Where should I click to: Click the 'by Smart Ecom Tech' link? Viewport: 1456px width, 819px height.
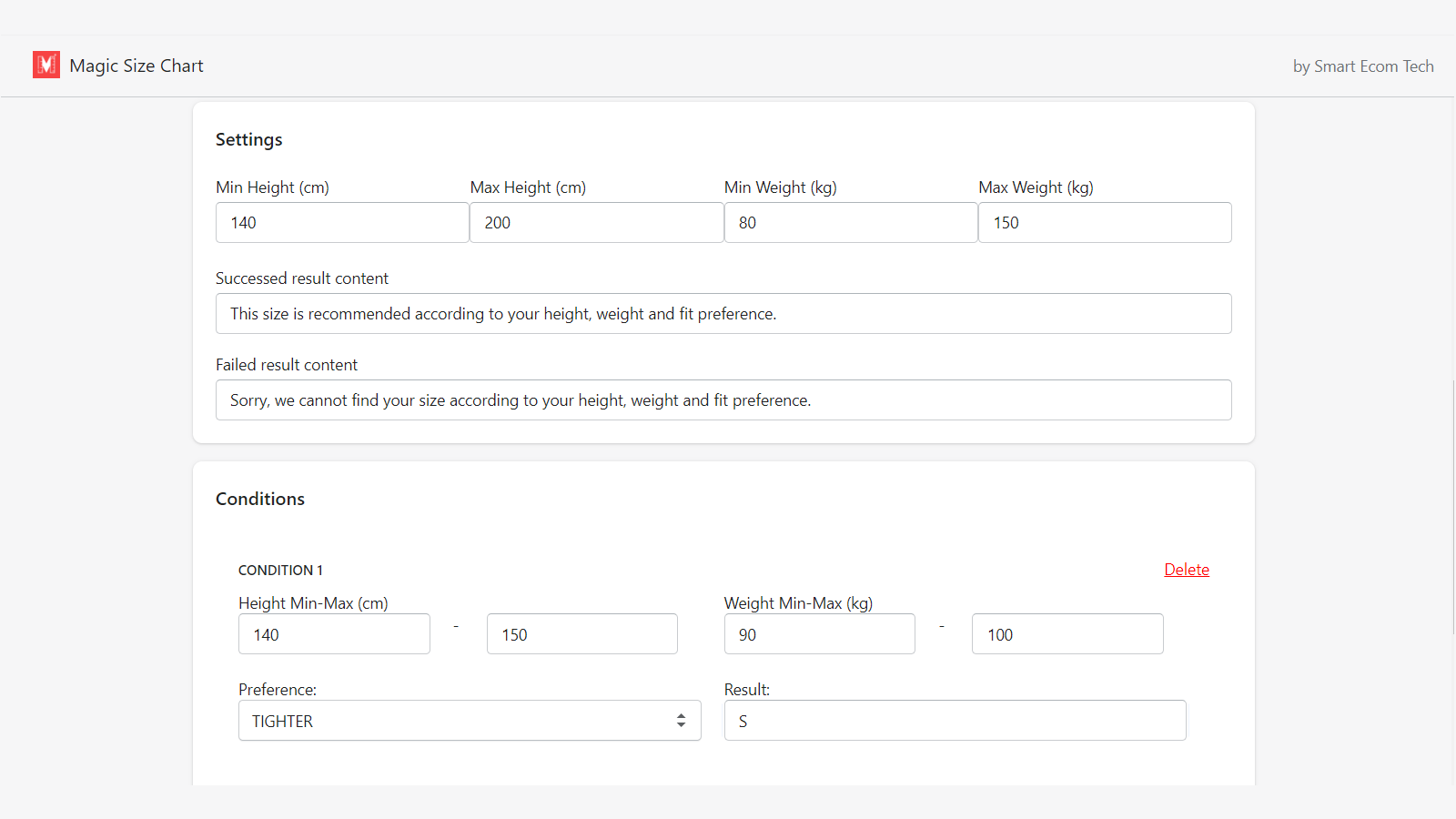1362,66
